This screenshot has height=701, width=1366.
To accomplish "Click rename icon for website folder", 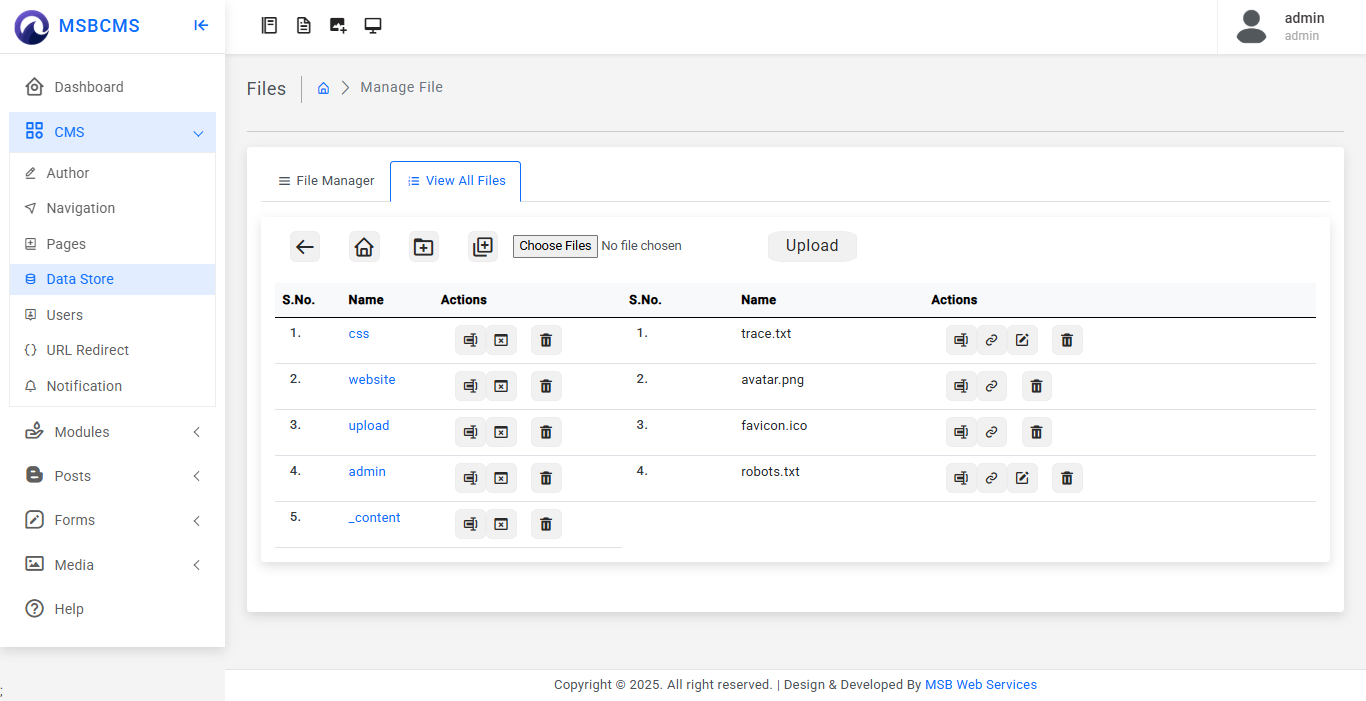I will (x=470, y=386).
